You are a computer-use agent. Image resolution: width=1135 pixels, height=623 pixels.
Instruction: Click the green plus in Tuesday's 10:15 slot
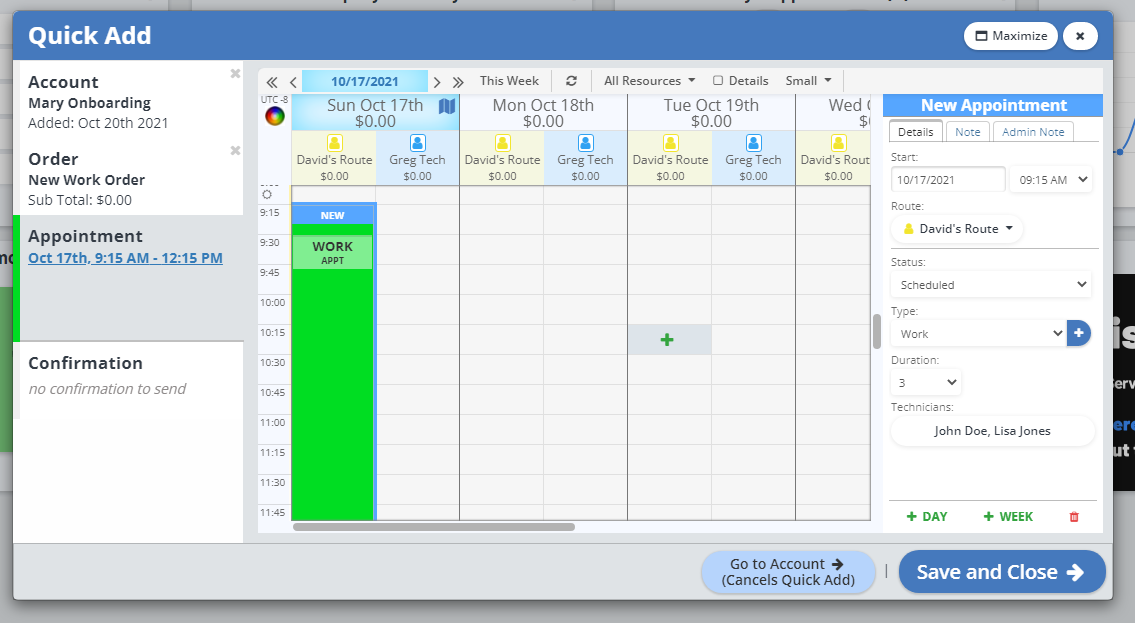pos(668,340)
